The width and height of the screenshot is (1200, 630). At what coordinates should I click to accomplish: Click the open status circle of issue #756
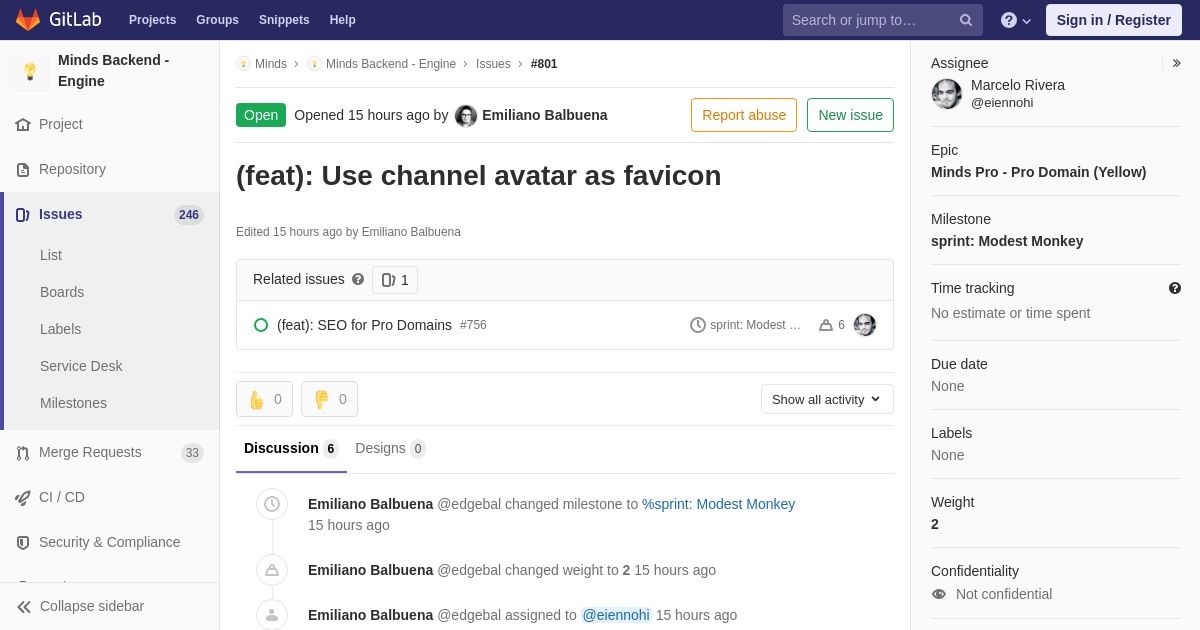261,325
